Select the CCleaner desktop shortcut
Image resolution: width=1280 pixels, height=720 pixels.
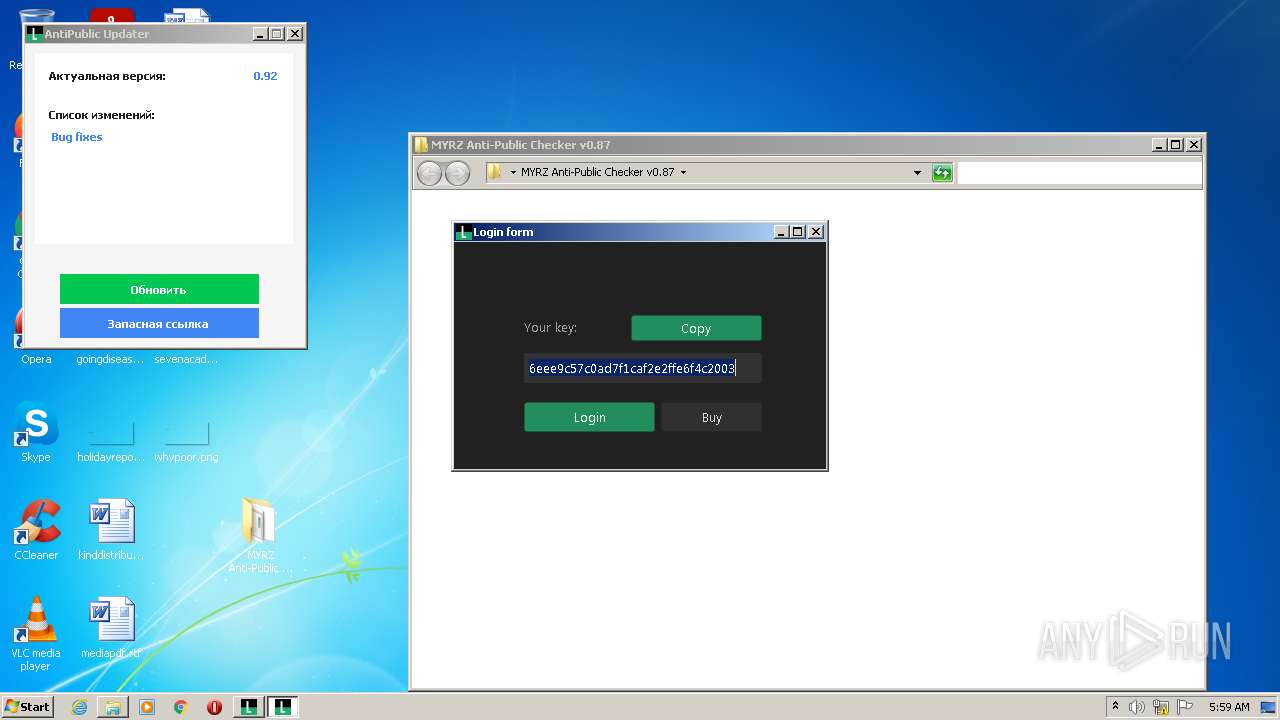36,530
